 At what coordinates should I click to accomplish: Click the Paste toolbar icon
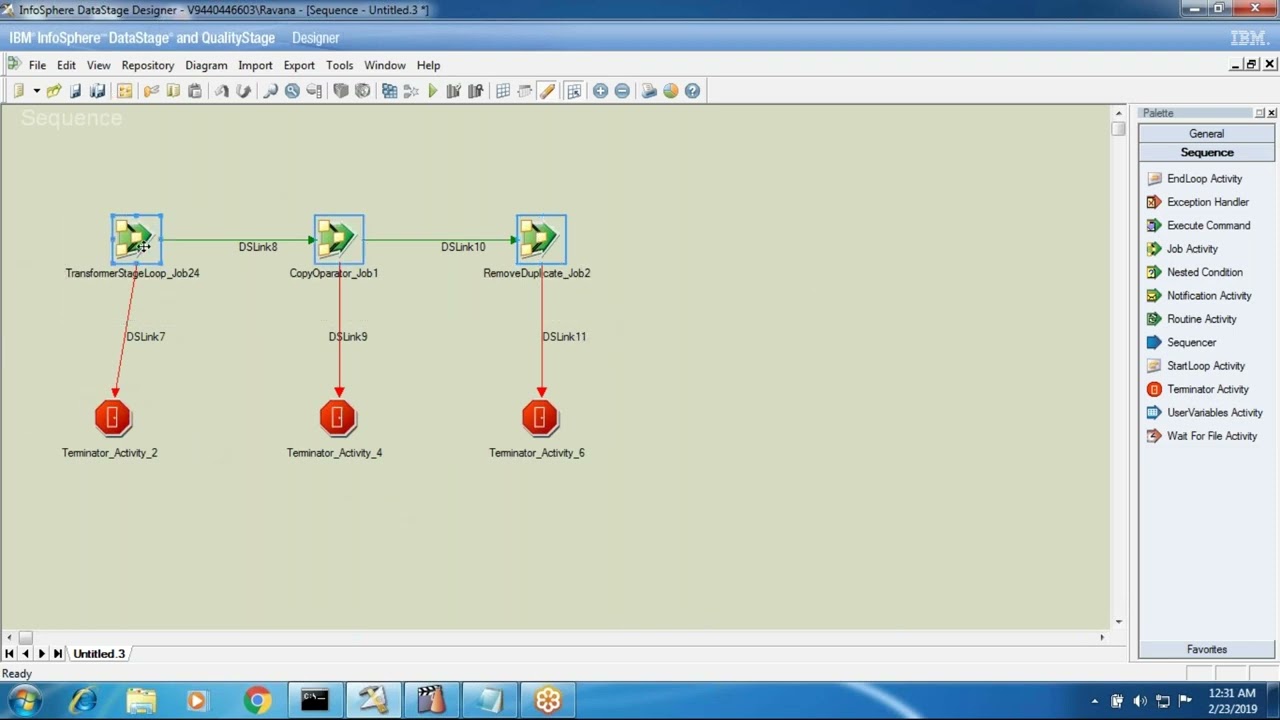click(195, 91)
